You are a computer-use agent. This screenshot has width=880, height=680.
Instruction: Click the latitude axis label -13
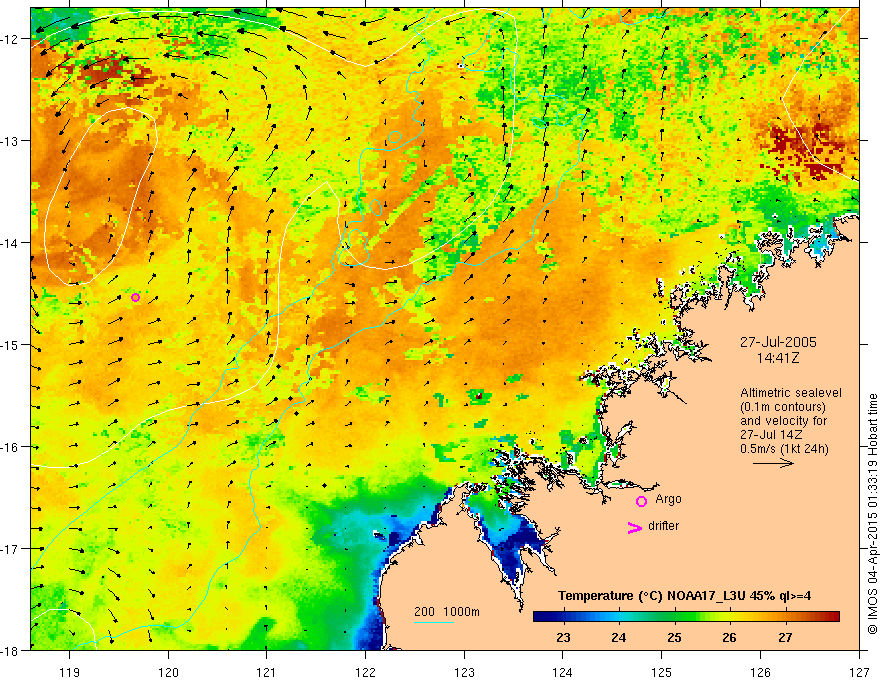[x=11, y=141]
